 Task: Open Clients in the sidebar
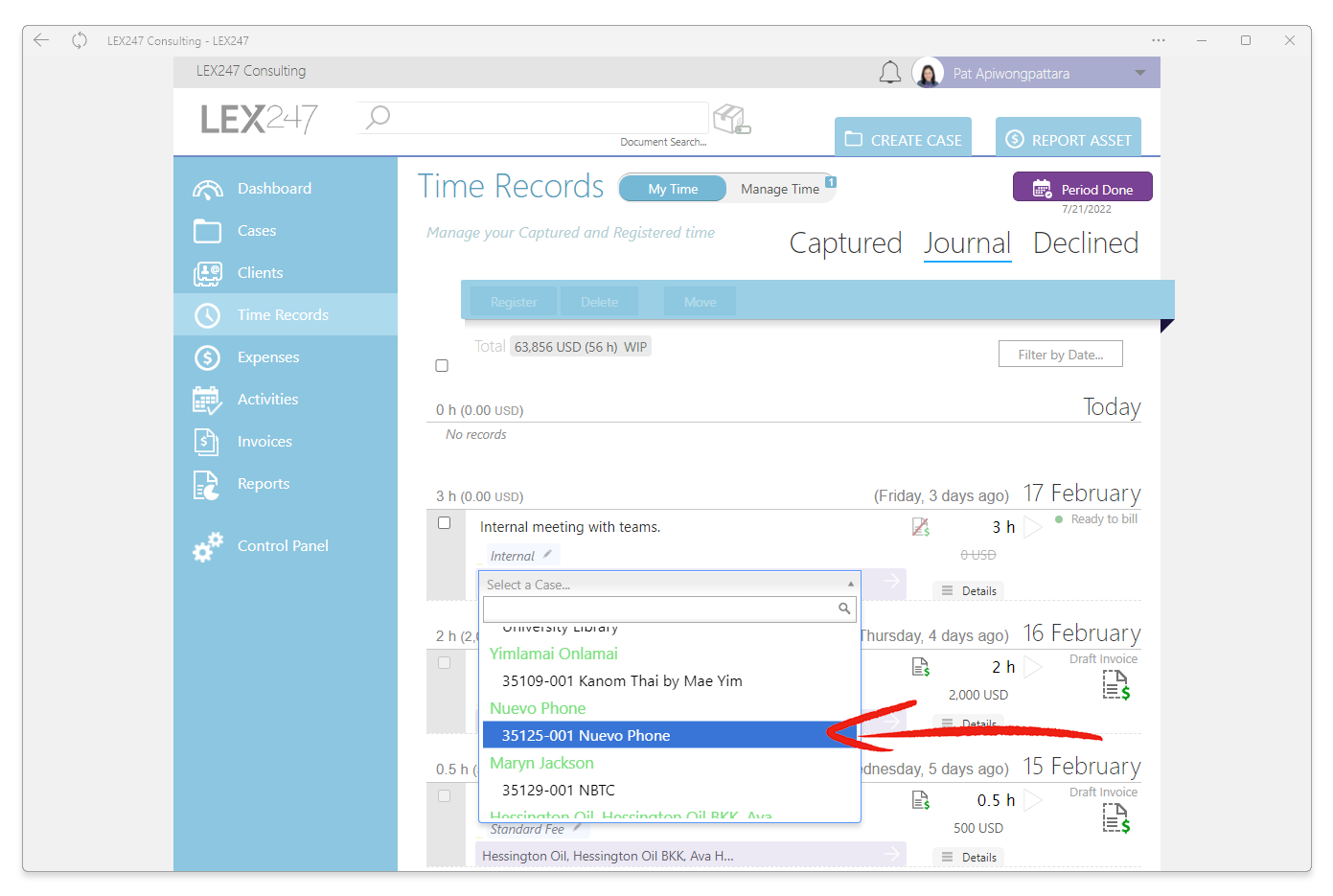coord(286,272)
